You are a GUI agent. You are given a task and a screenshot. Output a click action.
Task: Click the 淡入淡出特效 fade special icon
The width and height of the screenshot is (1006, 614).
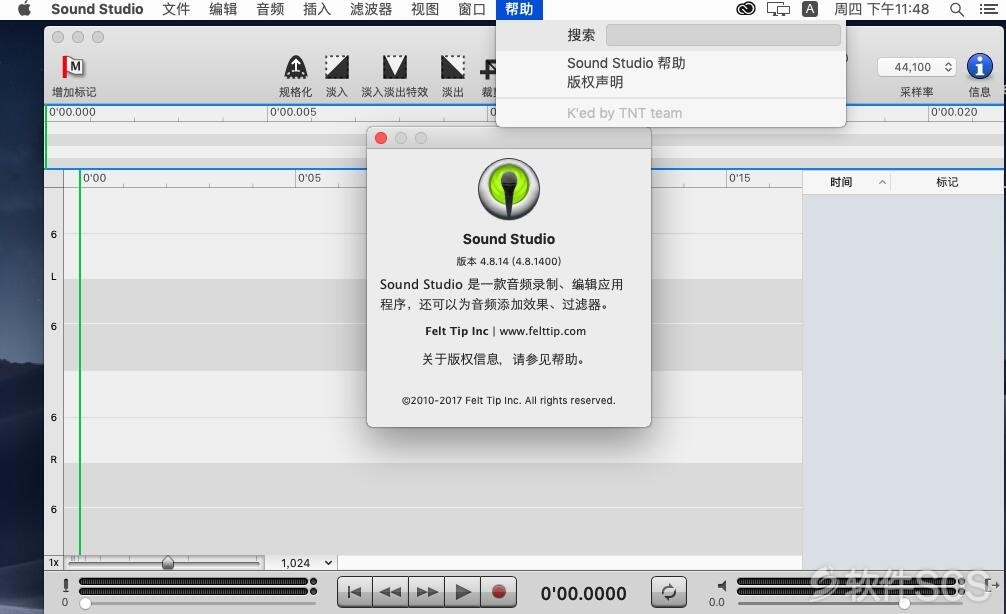[395, 67]
